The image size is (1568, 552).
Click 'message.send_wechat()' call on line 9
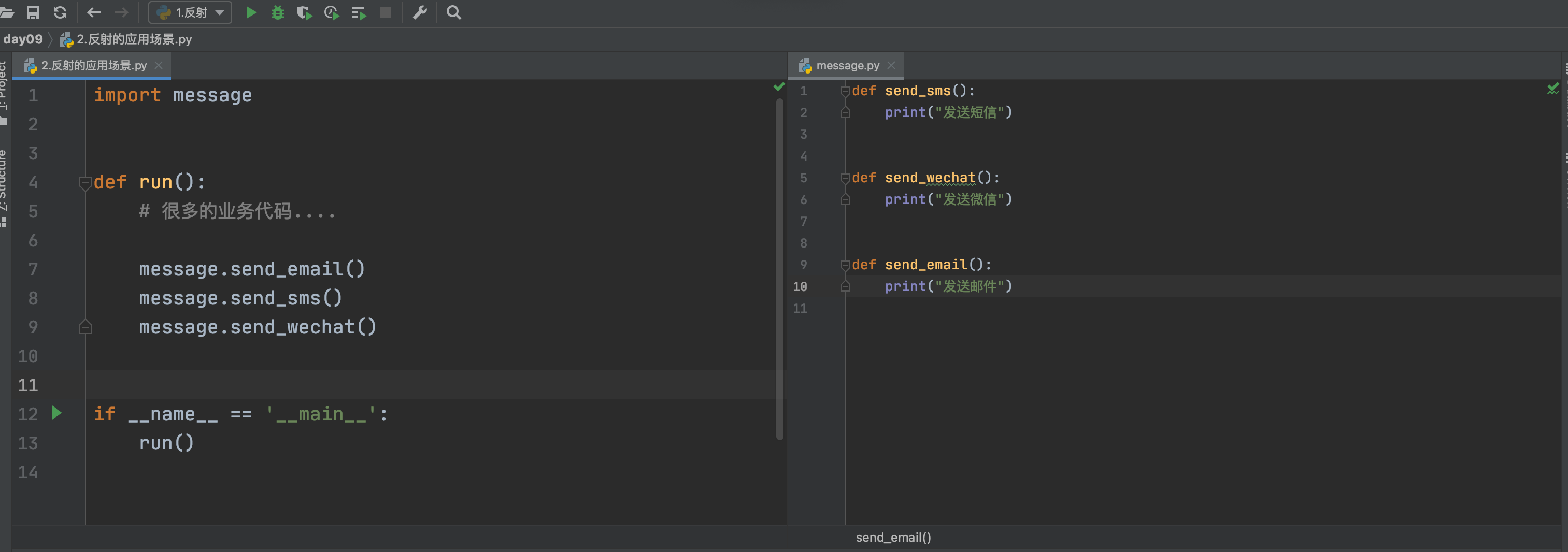(x=258, y=327)
